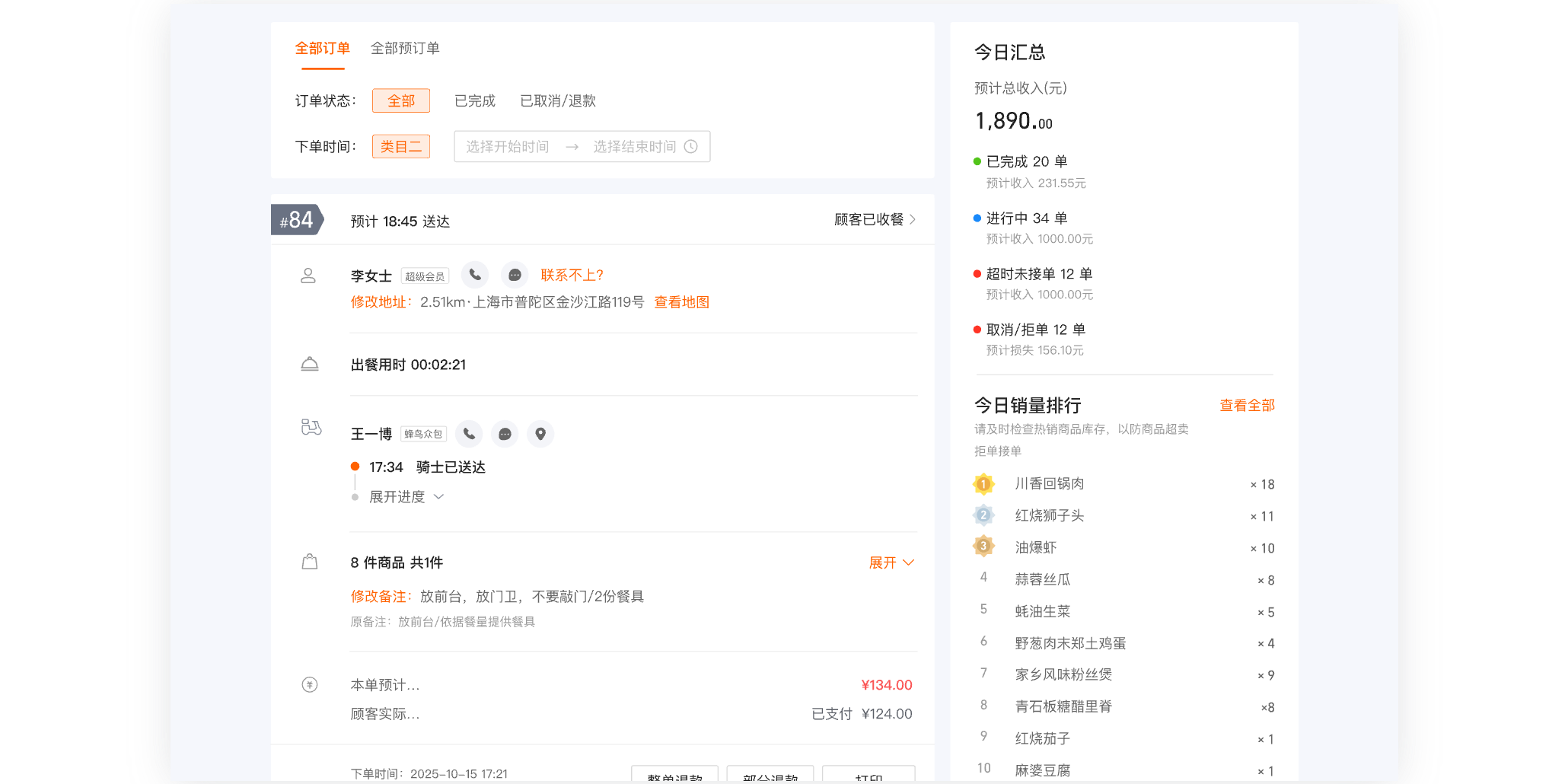The image size is (1568, 784).
Task: Open 查看地图 map link
Action: 682,302
